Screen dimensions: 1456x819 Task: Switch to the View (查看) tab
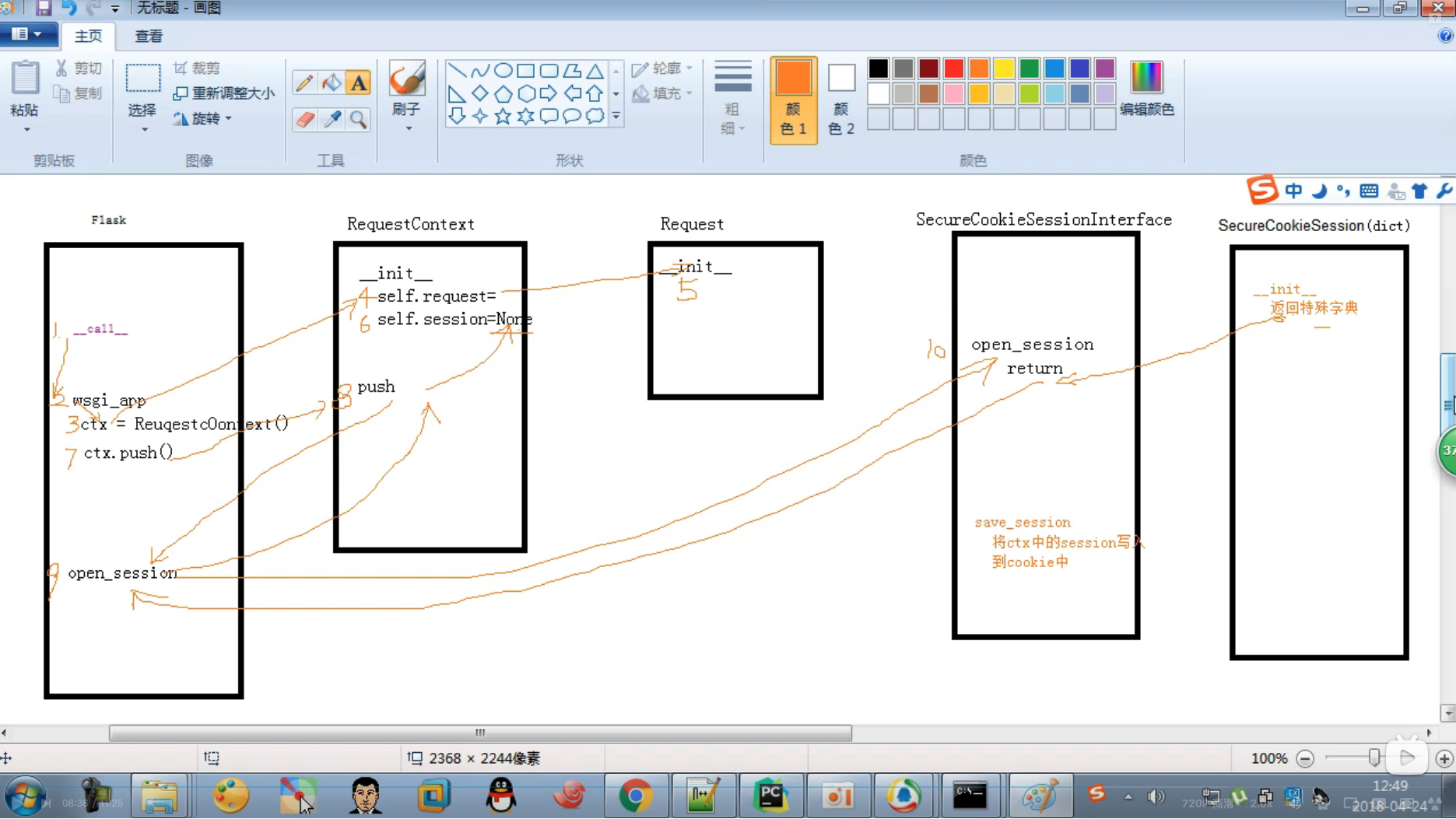click(x=149, y=36)
